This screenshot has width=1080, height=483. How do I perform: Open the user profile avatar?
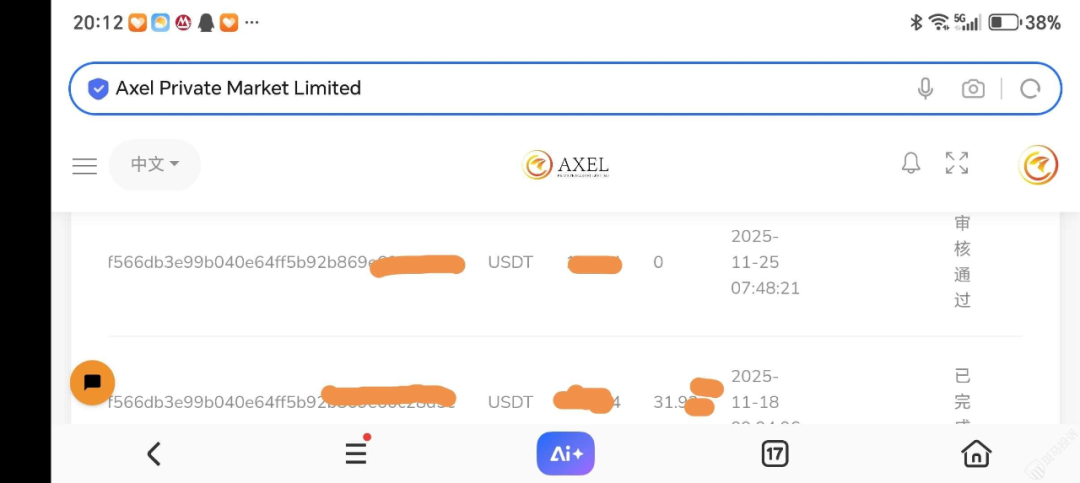[1037, 165]
